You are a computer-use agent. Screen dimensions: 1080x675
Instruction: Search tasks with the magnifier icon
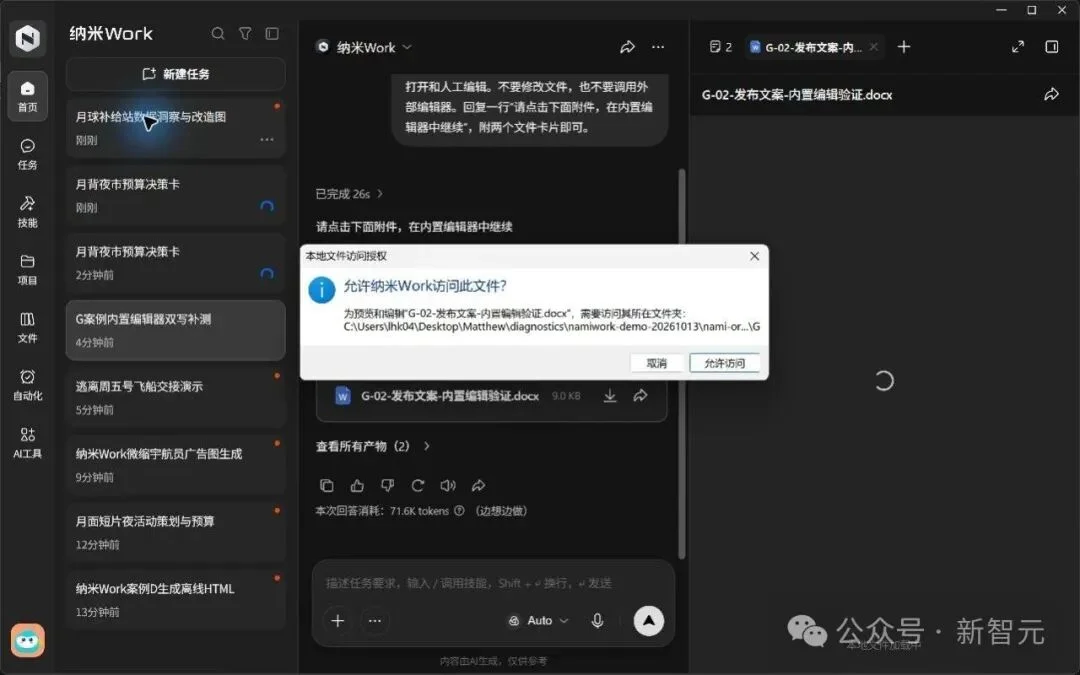[218, 34]
